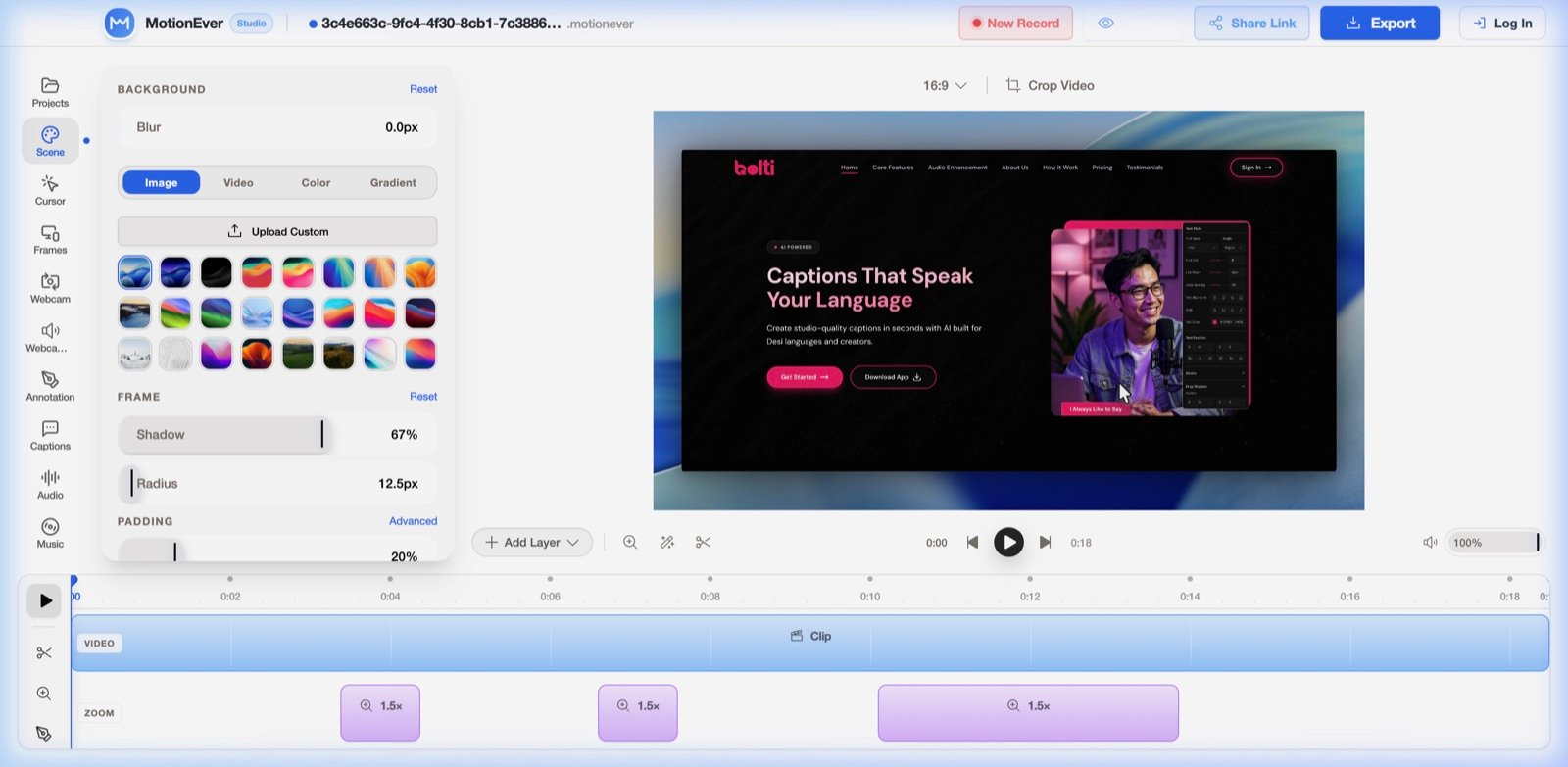1568x767 pixels.
Task: Switch to the Gradient background tab
Action: click(x=393, y=182)
